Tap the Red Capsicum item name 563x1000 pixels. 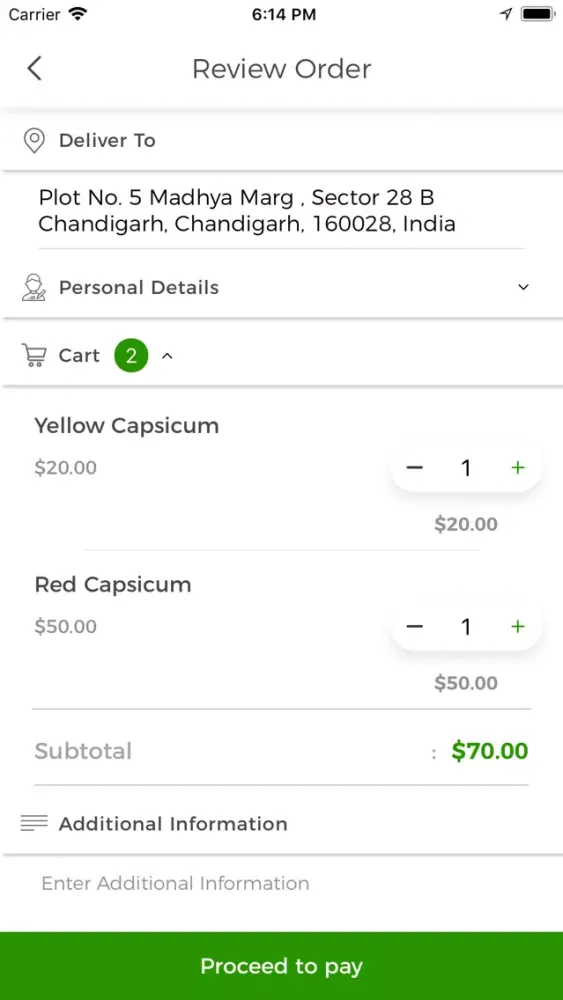point(113,585)
